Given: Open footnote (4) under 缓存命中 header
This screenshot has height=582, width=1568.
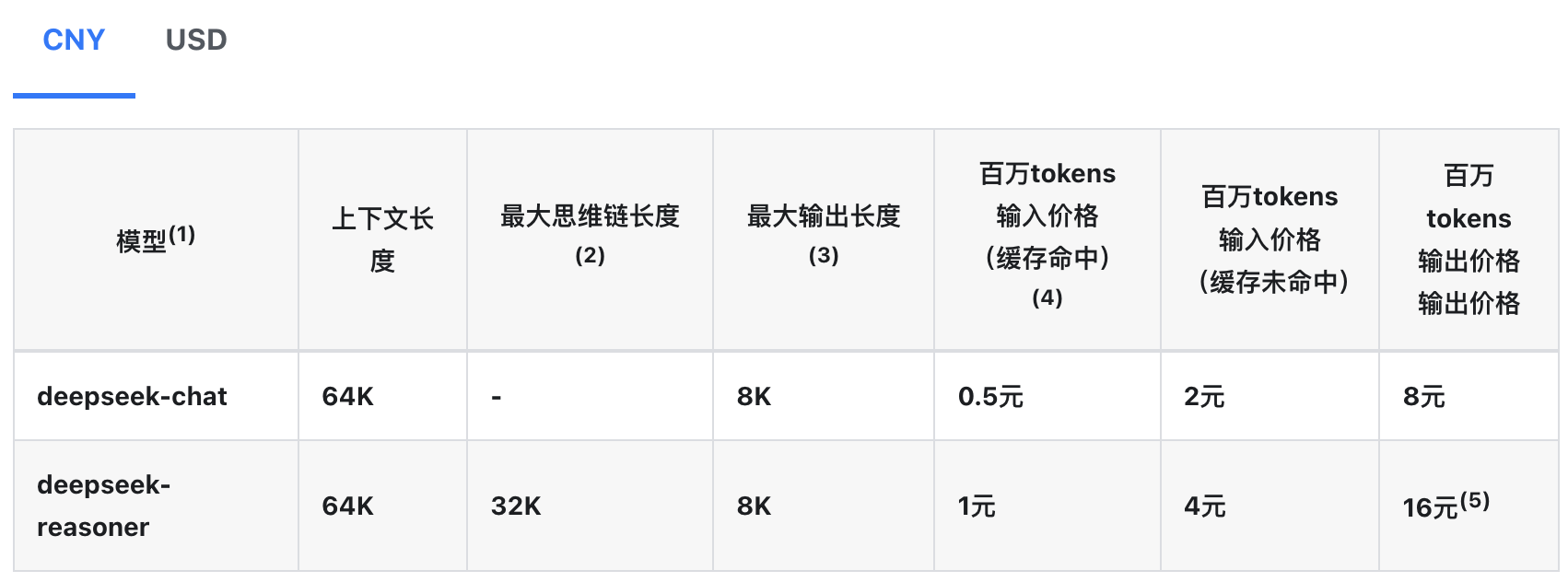Looking at the screenshot, I should [1047, 297].
